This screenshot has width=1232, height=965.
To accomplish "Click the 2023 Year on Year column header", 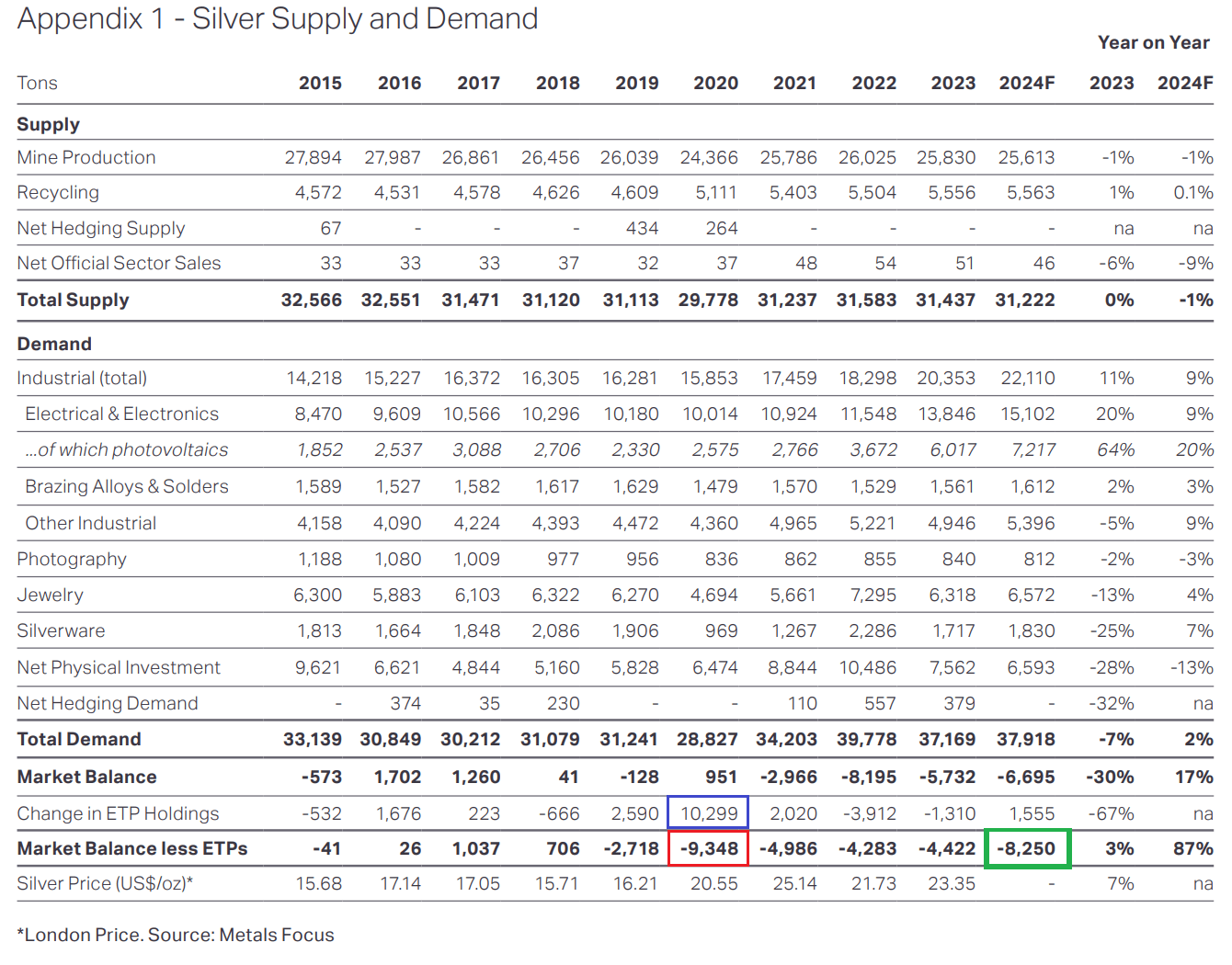I will click(x=1112, y=83).
